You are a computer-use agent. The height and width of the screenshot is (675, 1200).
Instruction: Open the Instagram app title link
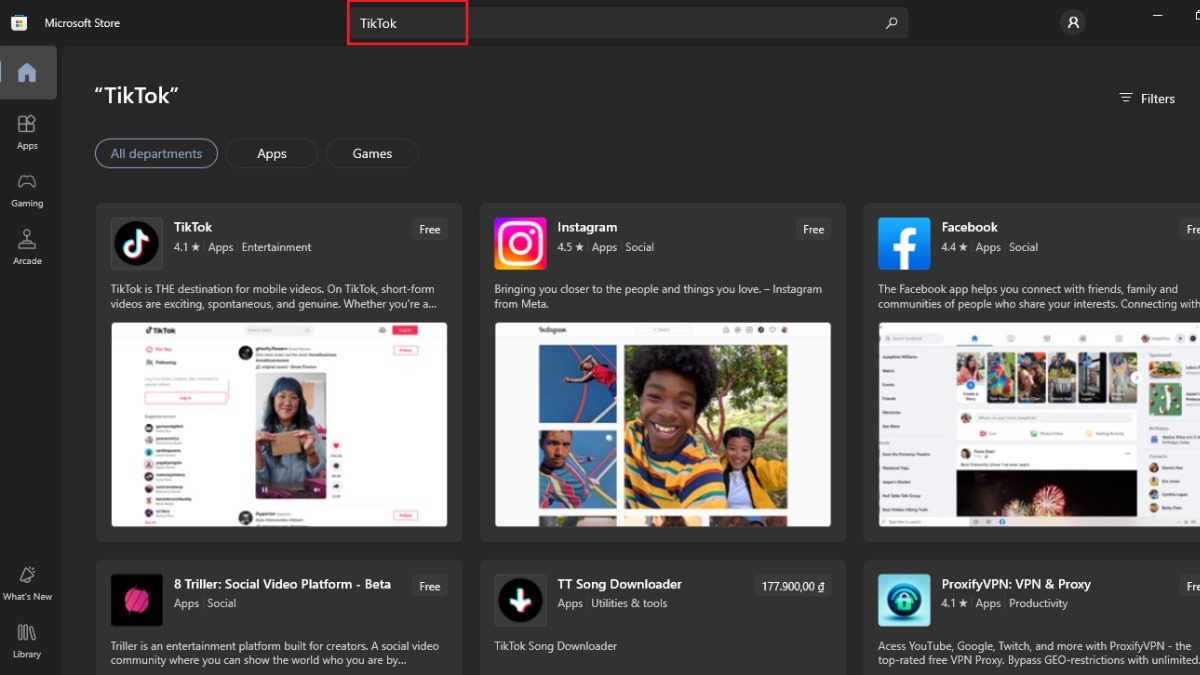(x=587, y=227)
